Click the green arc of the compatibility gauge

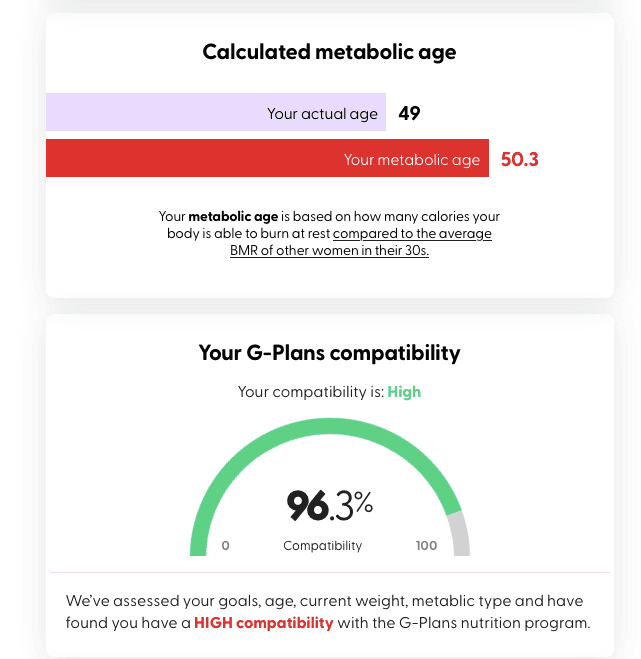coord(329,427)
